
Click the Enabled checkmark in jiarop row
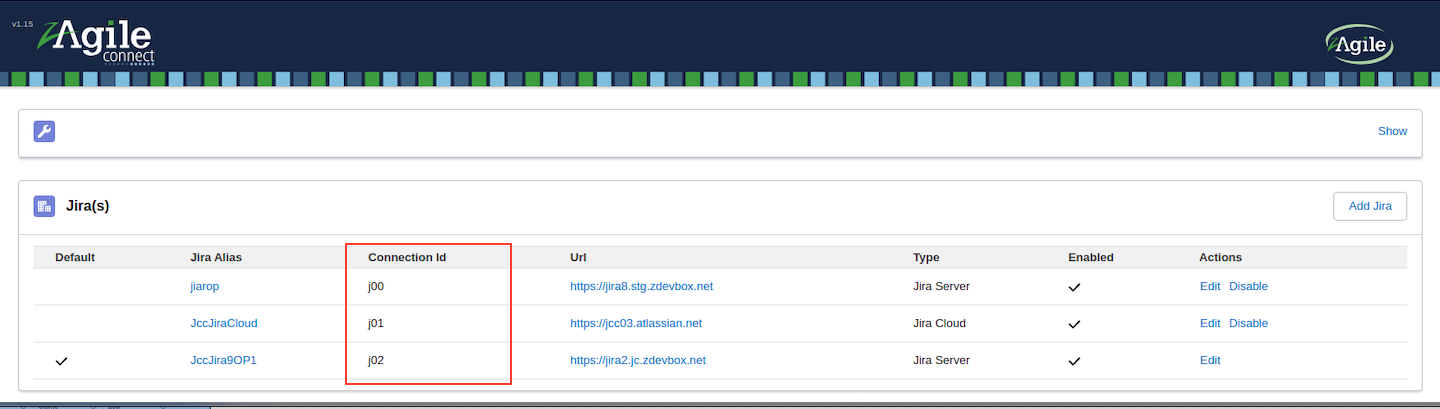(x=1074, y=287)
